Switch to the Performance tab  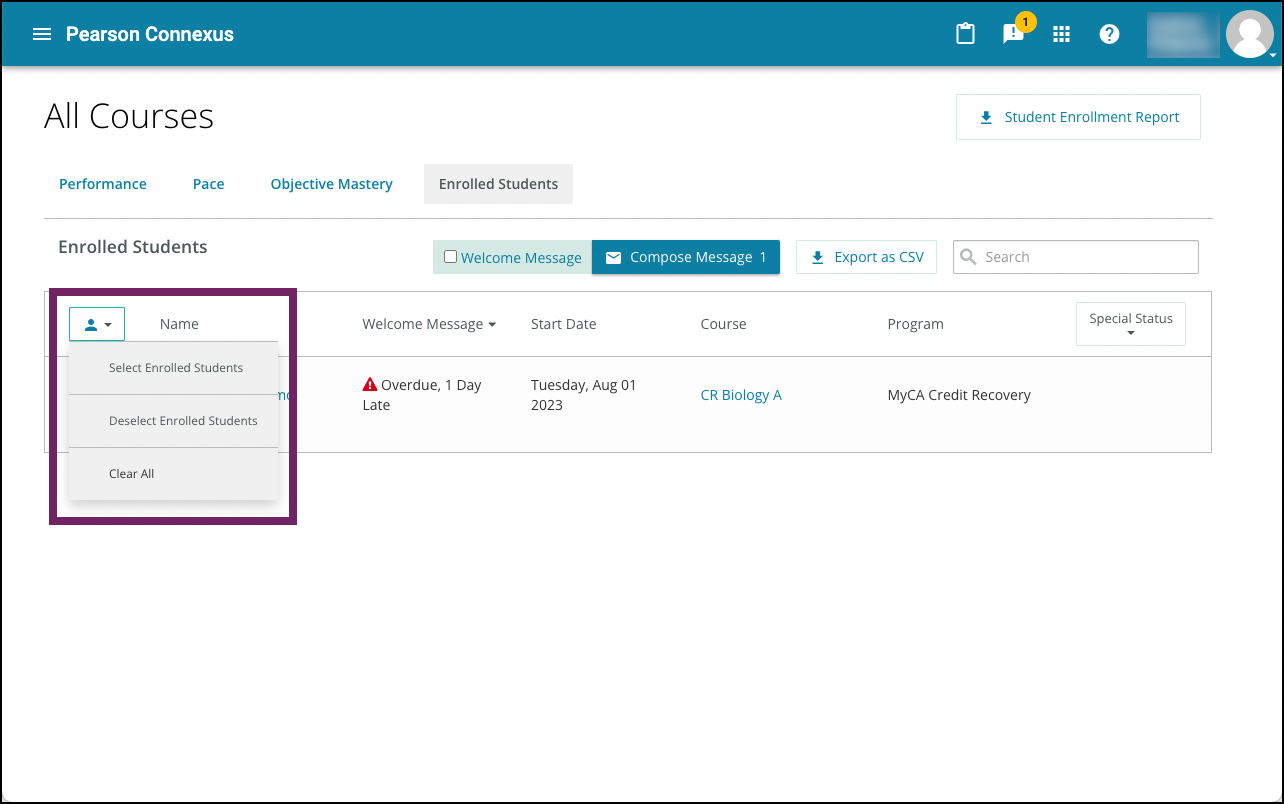103,184
